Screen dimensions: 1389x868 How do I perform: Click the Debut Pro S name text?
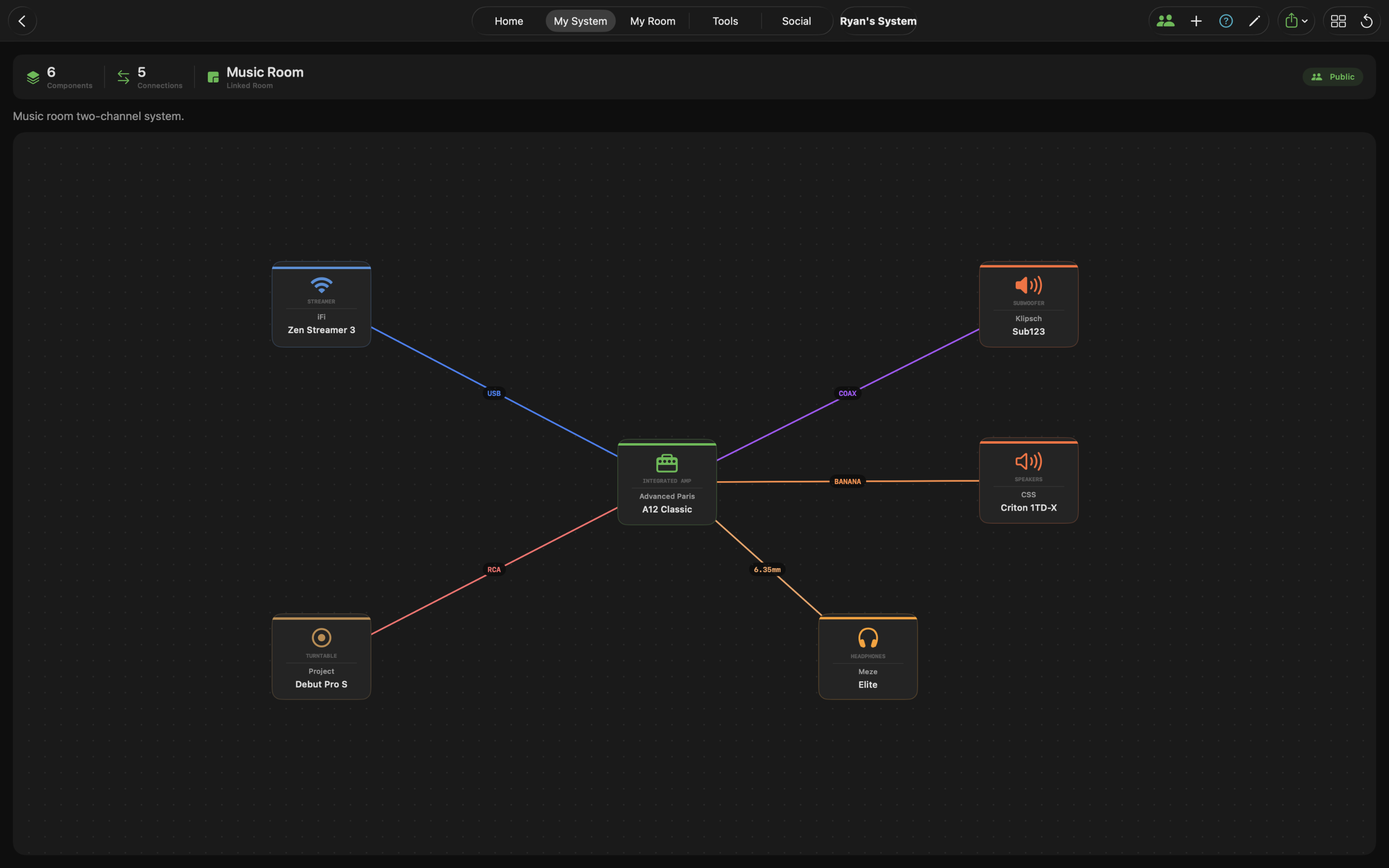[x=321, y=684]
